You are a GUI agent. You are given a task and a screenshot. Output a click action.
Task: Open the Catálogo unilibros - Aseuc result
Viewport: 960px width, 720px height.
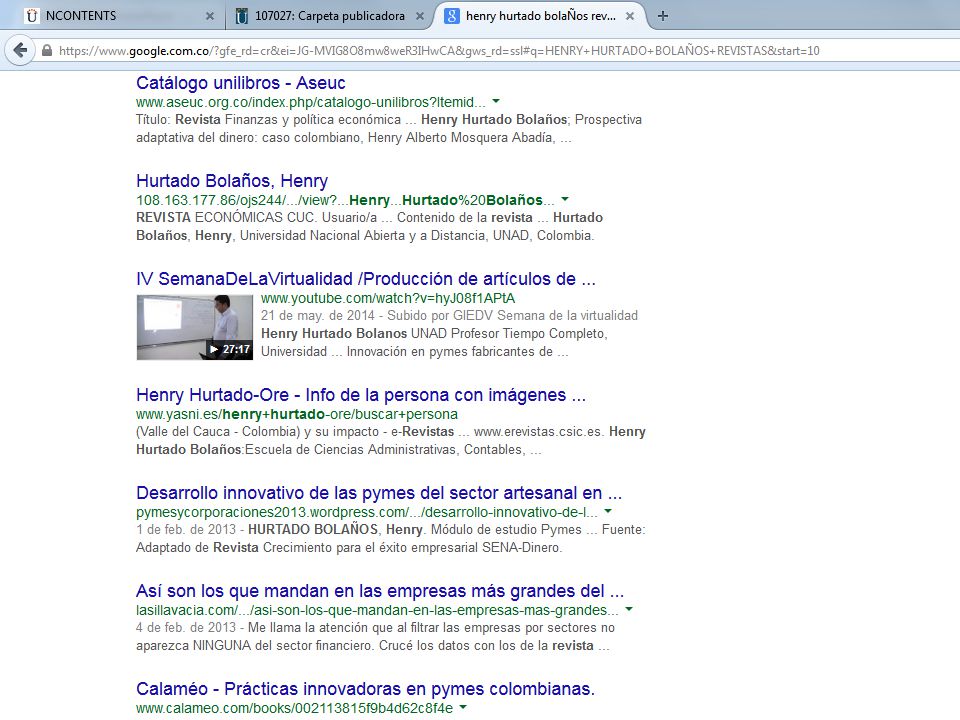pos(241,83)
